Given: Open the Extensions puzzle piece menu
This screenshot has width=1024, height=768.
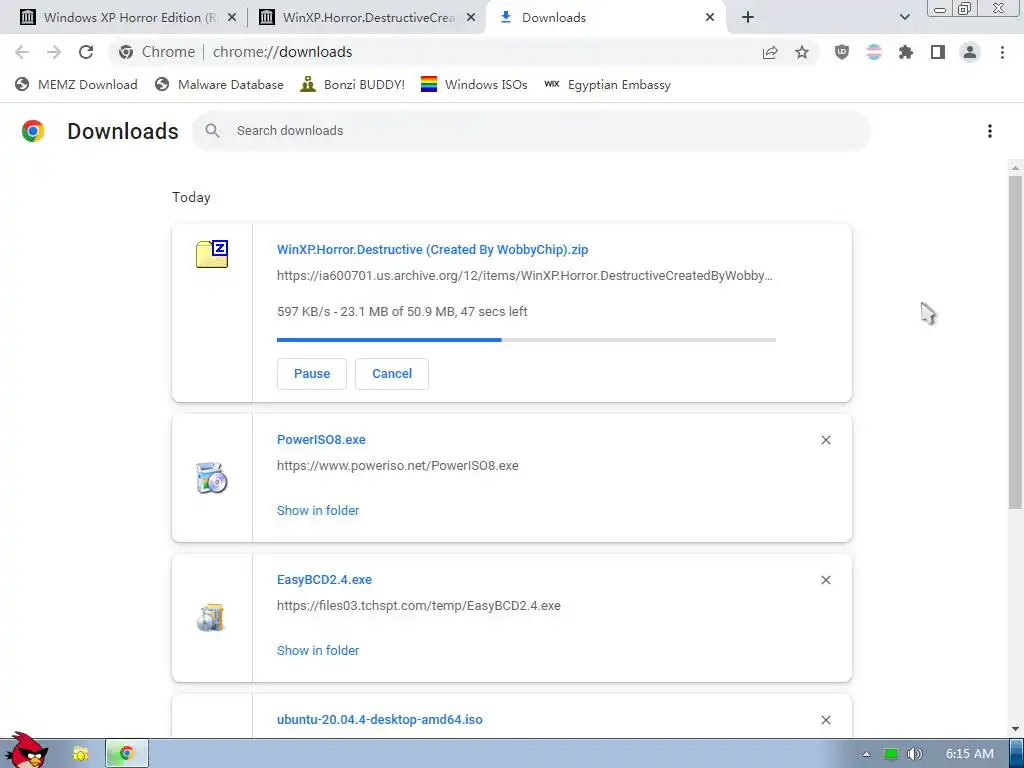Looking at the screenshot, I should [x=906, y=52].
